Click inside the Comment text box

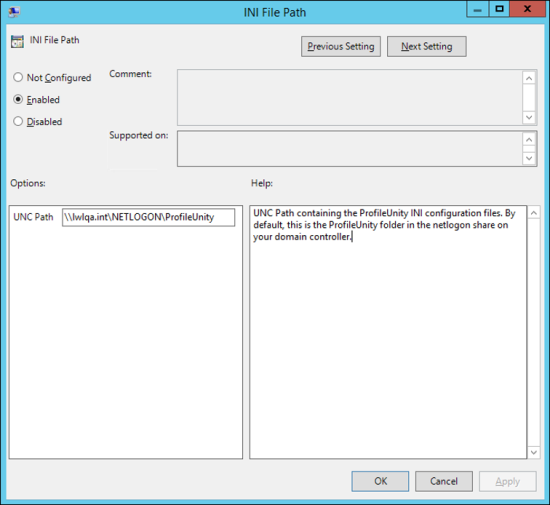pyautogui.click(x=350, y=97)
